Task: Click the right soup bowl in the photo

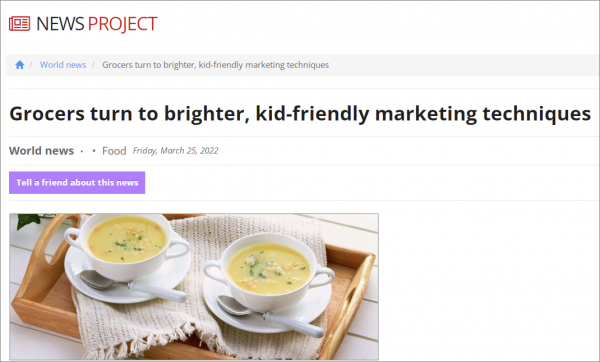Action: [x=269, y=270]
